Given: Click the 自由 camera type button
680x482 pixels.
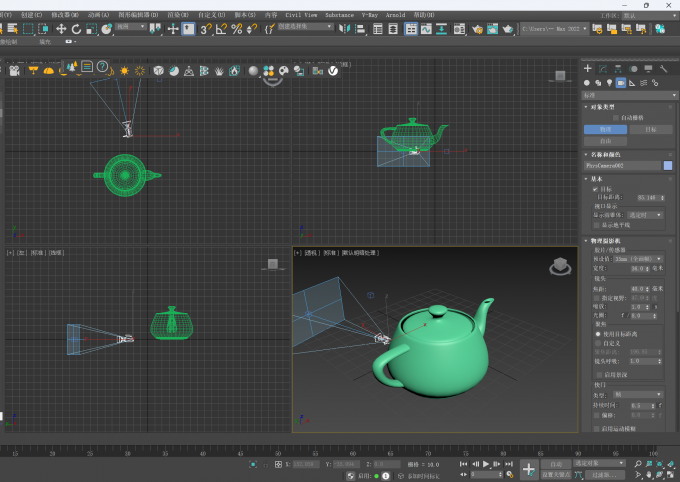Looking at the screenshot, I should (x=605, y=141).
